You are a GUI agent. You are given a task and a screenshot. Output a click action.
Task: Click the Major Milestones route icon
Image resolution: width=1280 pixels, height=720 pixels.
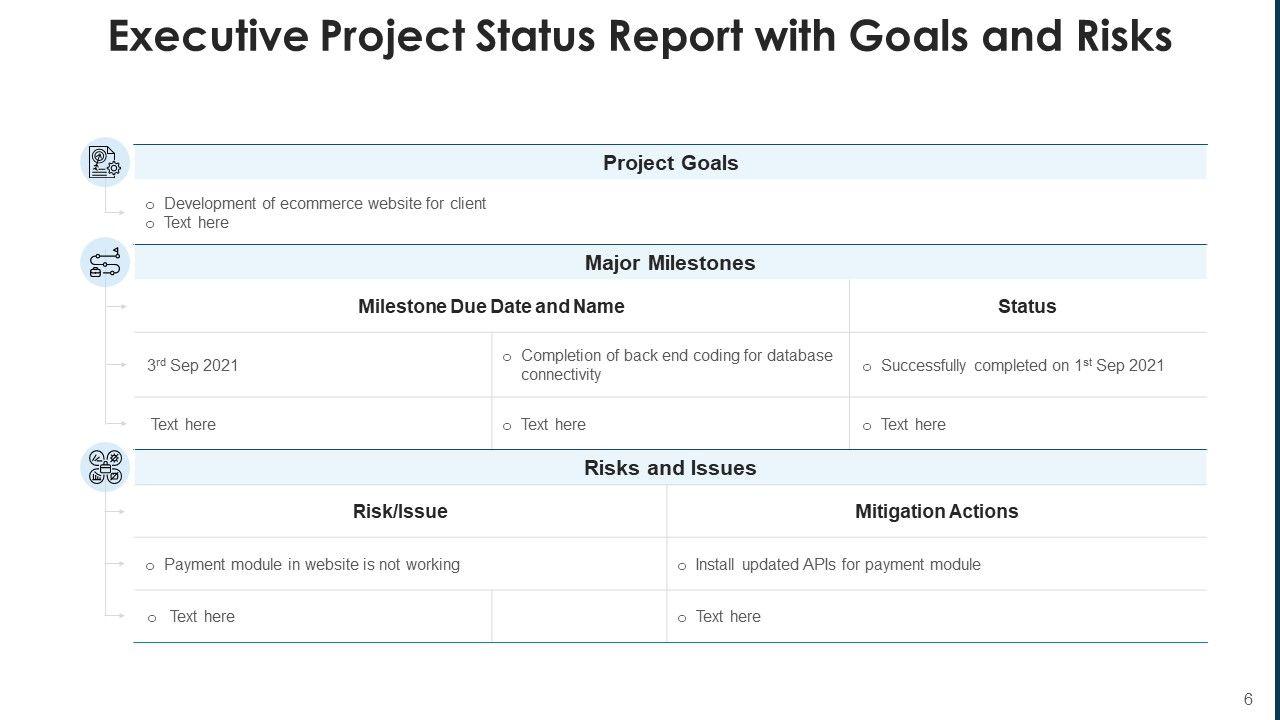(x=105, y=262)
